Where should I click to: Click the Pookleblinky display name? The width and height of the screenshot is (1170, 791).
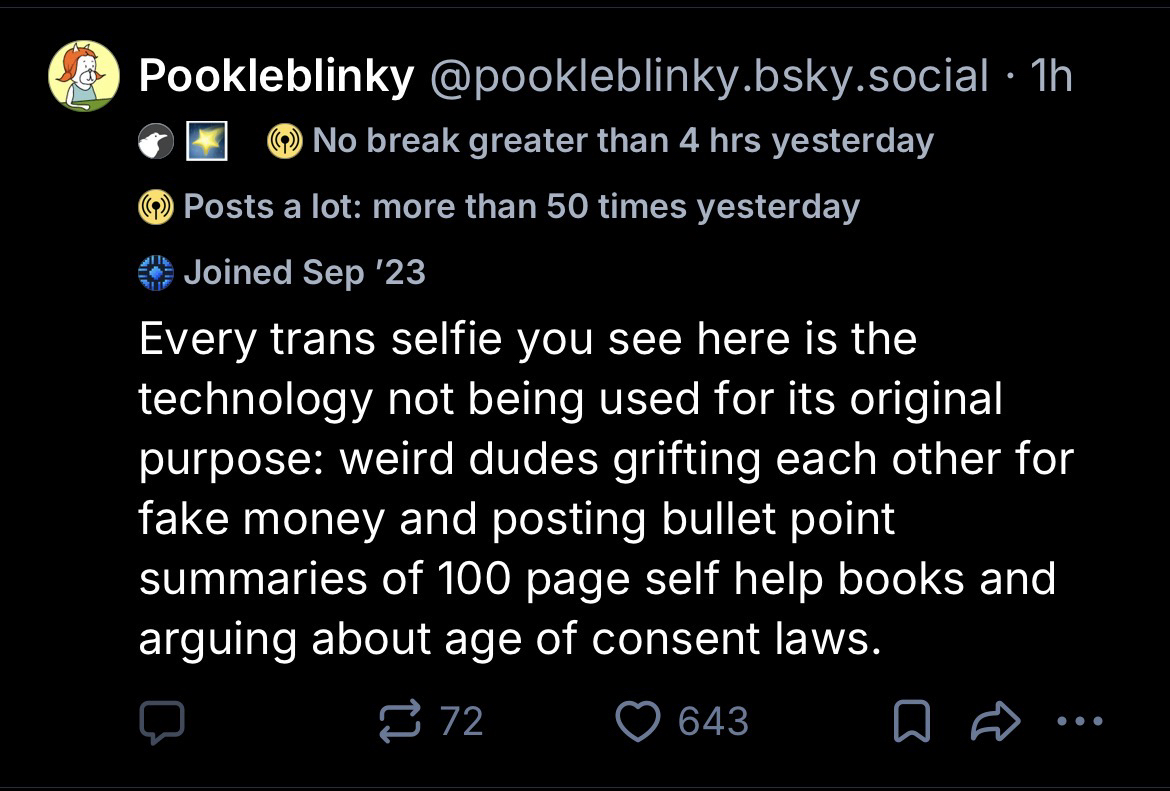275,76
